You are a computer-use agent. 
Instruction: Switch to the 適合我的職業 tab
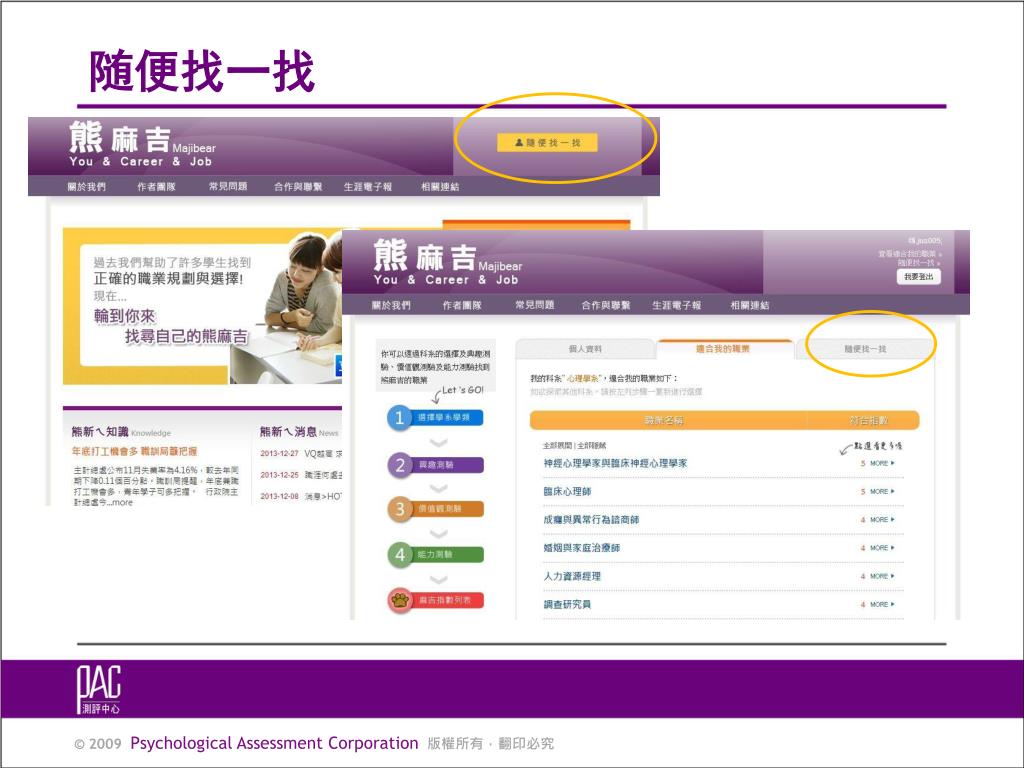(723, 349)
